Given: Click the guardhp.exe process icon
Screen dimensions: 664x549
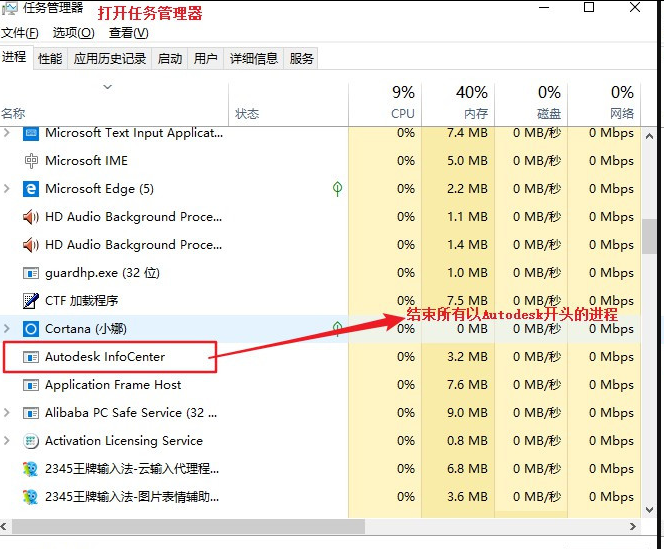Looking at the screenshot, I should pos(30,273).
